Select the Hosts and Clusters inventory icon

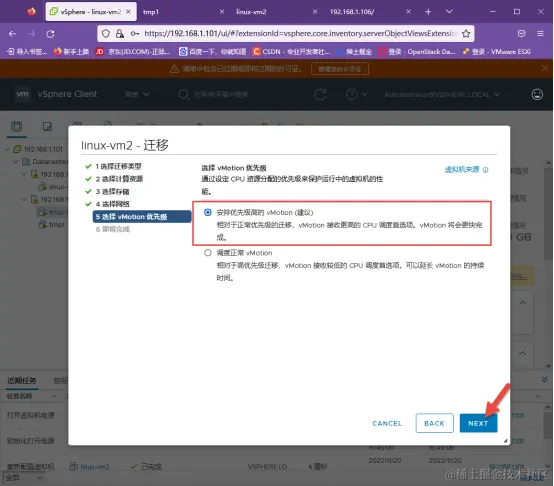[17, 126]
